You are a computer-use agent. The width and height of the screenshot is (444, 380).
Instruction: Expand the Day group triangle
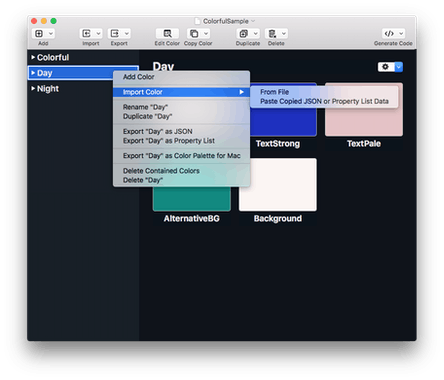[33, 73]
